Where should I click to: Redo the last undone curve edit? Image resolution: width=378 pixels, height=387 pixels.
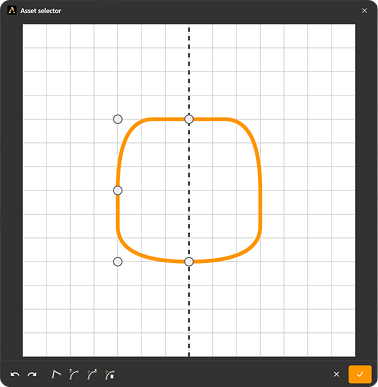tap(32, 375)
